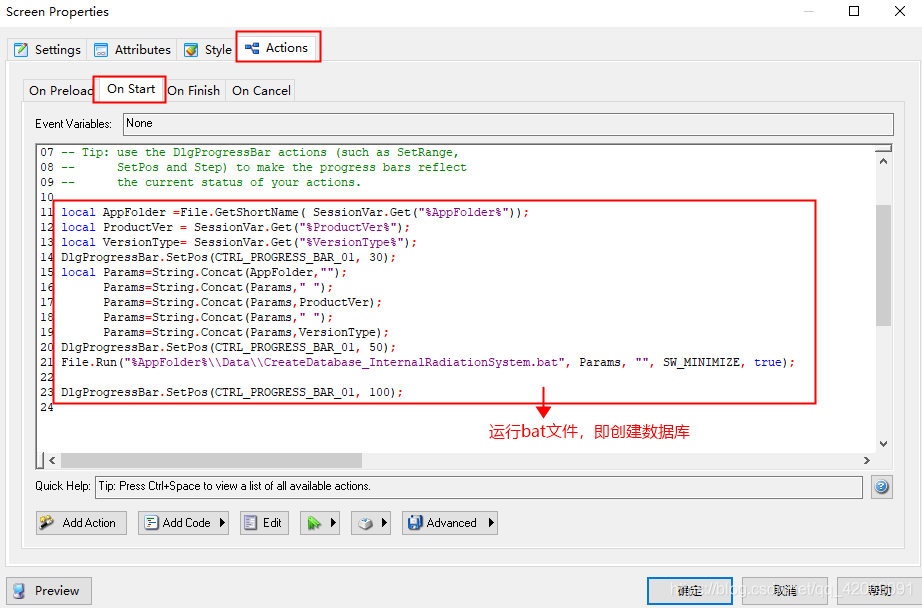Click the horizontal scrollbar left arrow
Screen dimensions: 922x608
[x=52, y=460]
